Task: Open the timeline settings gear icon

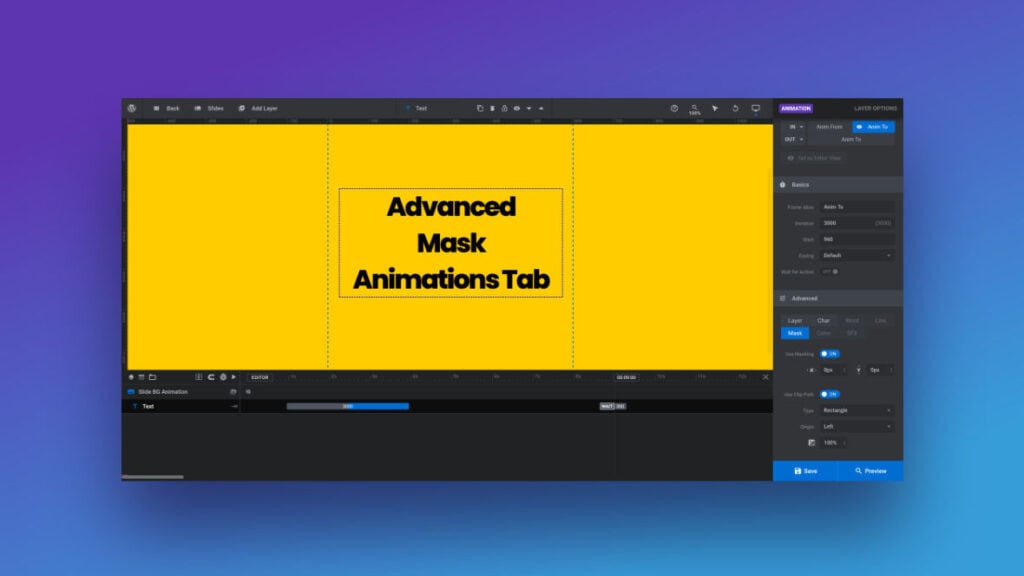Action: (x=223, y=377)
